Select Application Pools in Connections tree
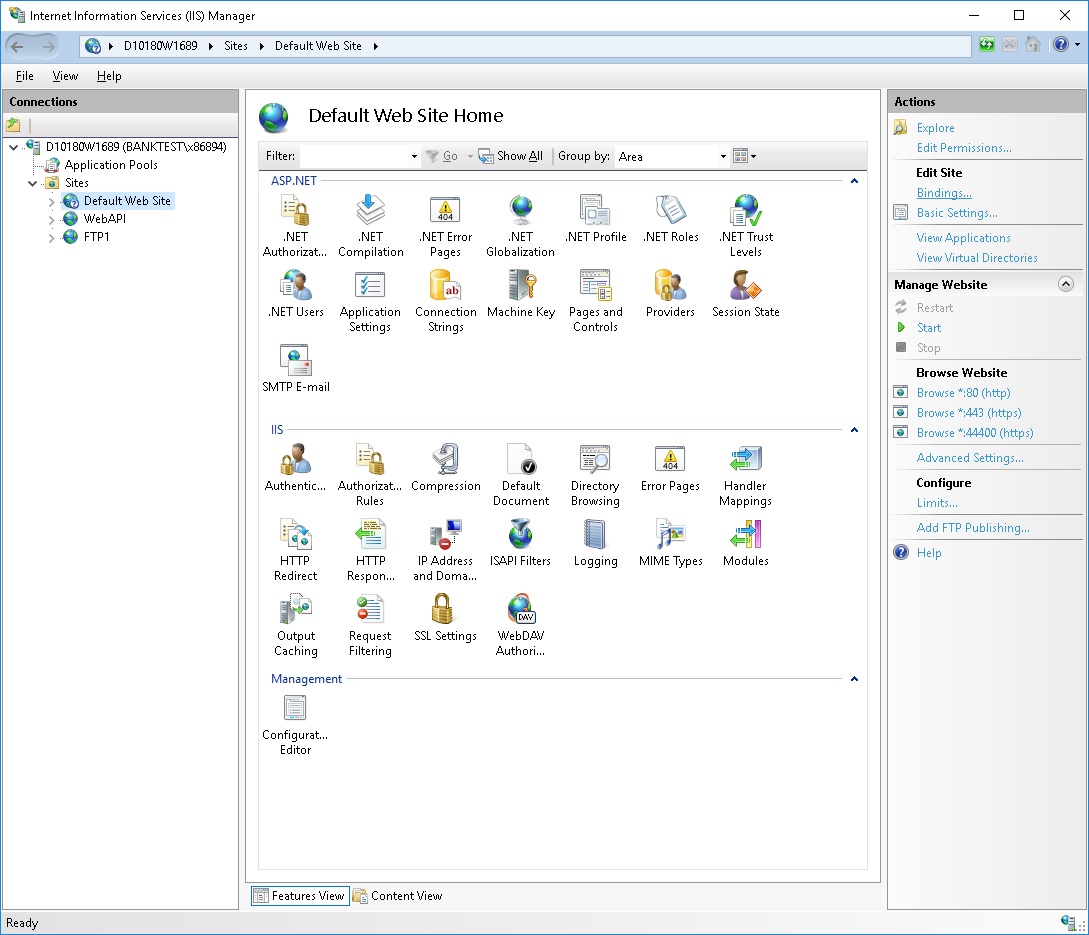This screenshot has height=935, width=1089. 111,165
